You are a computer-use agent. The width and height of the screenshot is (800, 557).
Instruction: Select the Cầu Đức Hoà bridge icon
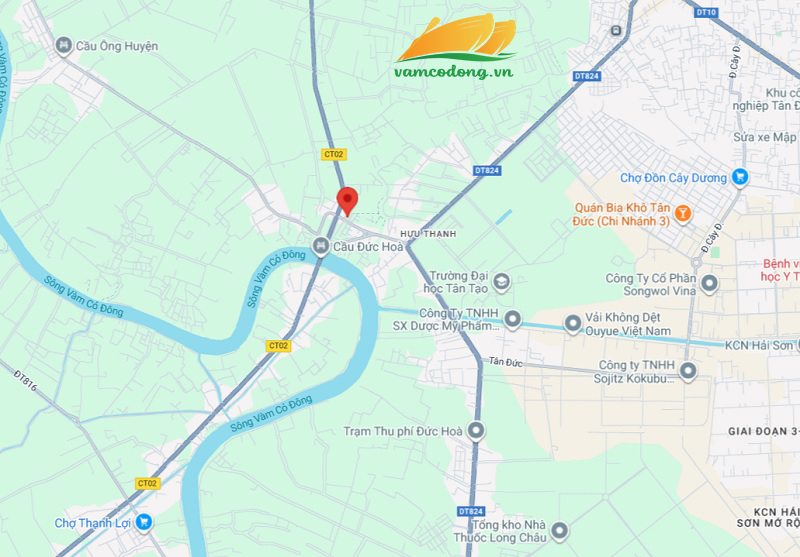tap(320, 247)
